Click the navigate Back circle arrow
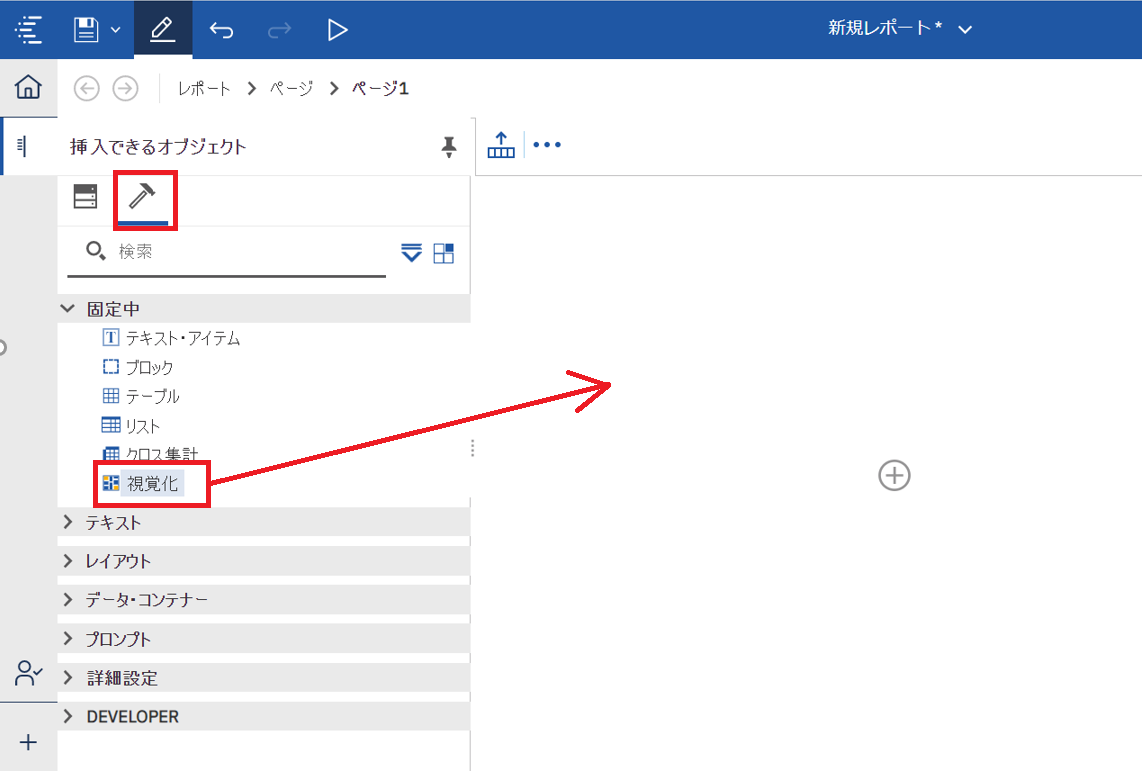The width and height of the screenshot is (1142, 771). tap(87, 89)
